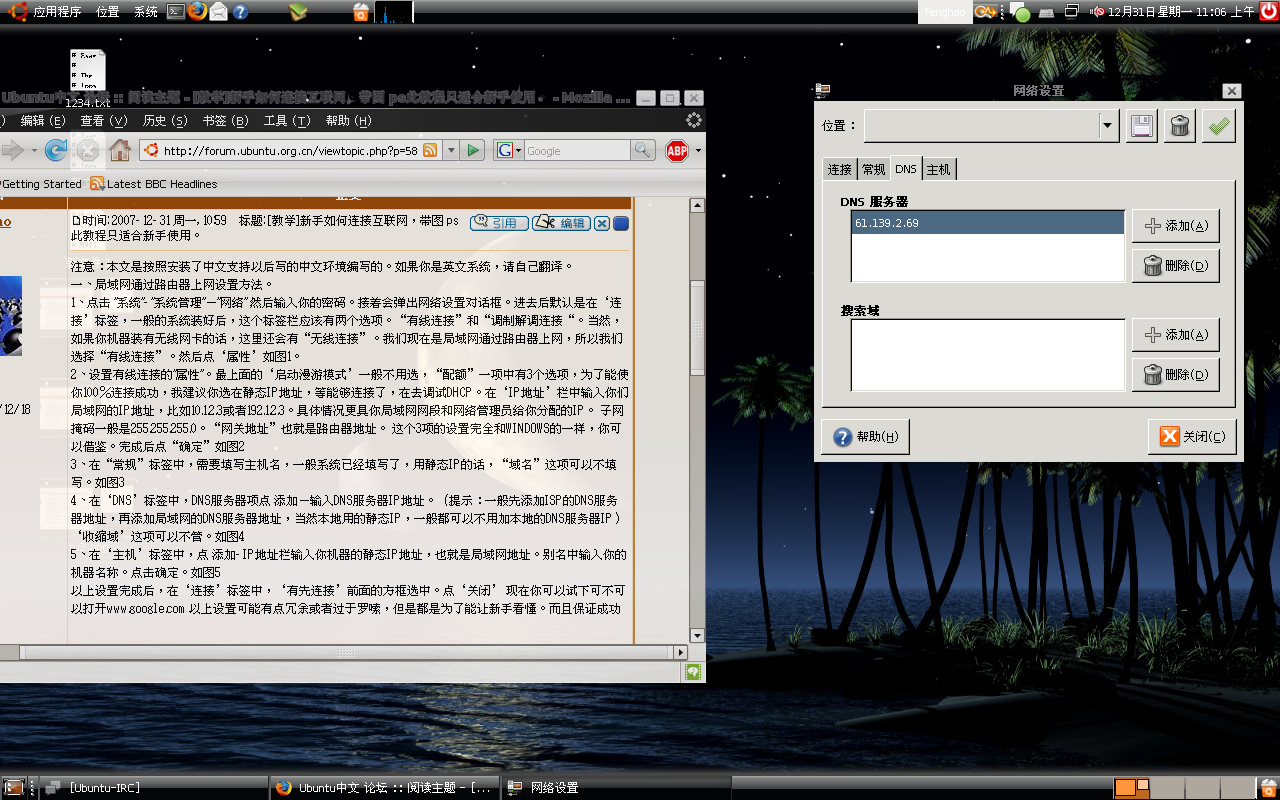Open the 系统 system menu
Screen dimensions: 1280x800
click(x=146, y=12)
